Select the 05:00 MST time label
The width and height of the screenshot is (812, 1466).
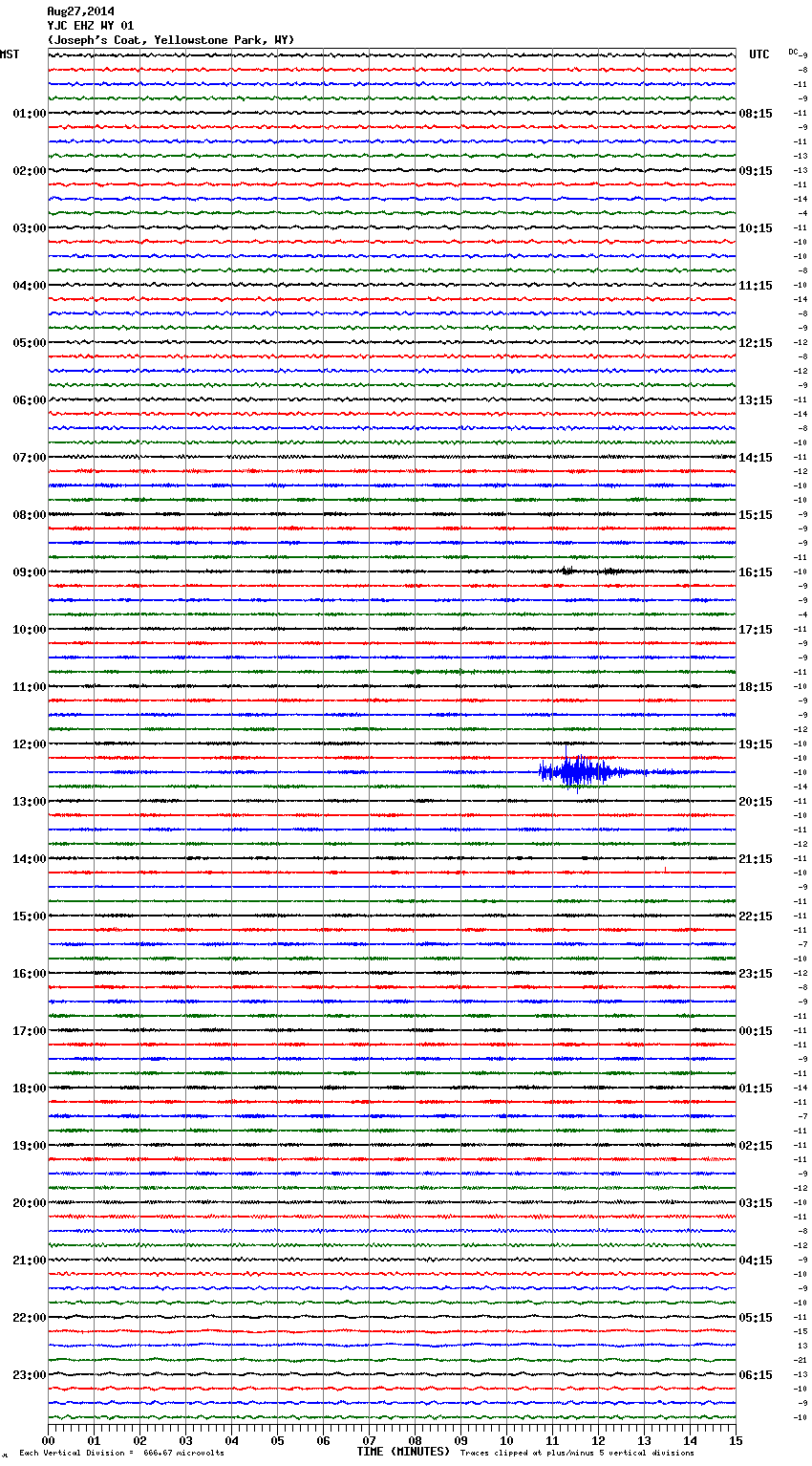coord(30,343)
